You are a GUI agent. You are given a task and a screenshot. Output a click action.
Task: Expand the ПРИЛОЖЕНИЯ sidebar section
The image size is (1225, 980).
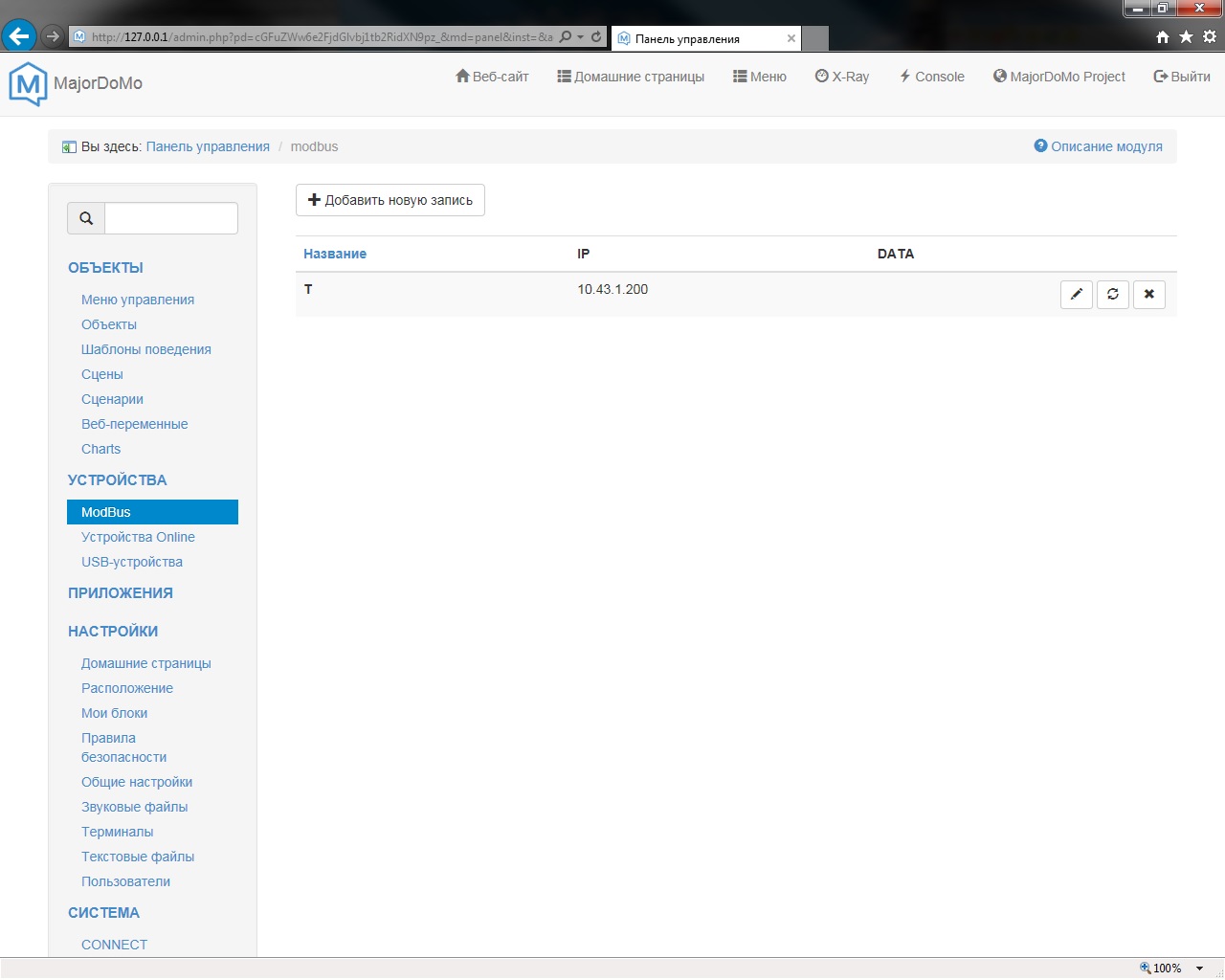[x=121, y=593]
